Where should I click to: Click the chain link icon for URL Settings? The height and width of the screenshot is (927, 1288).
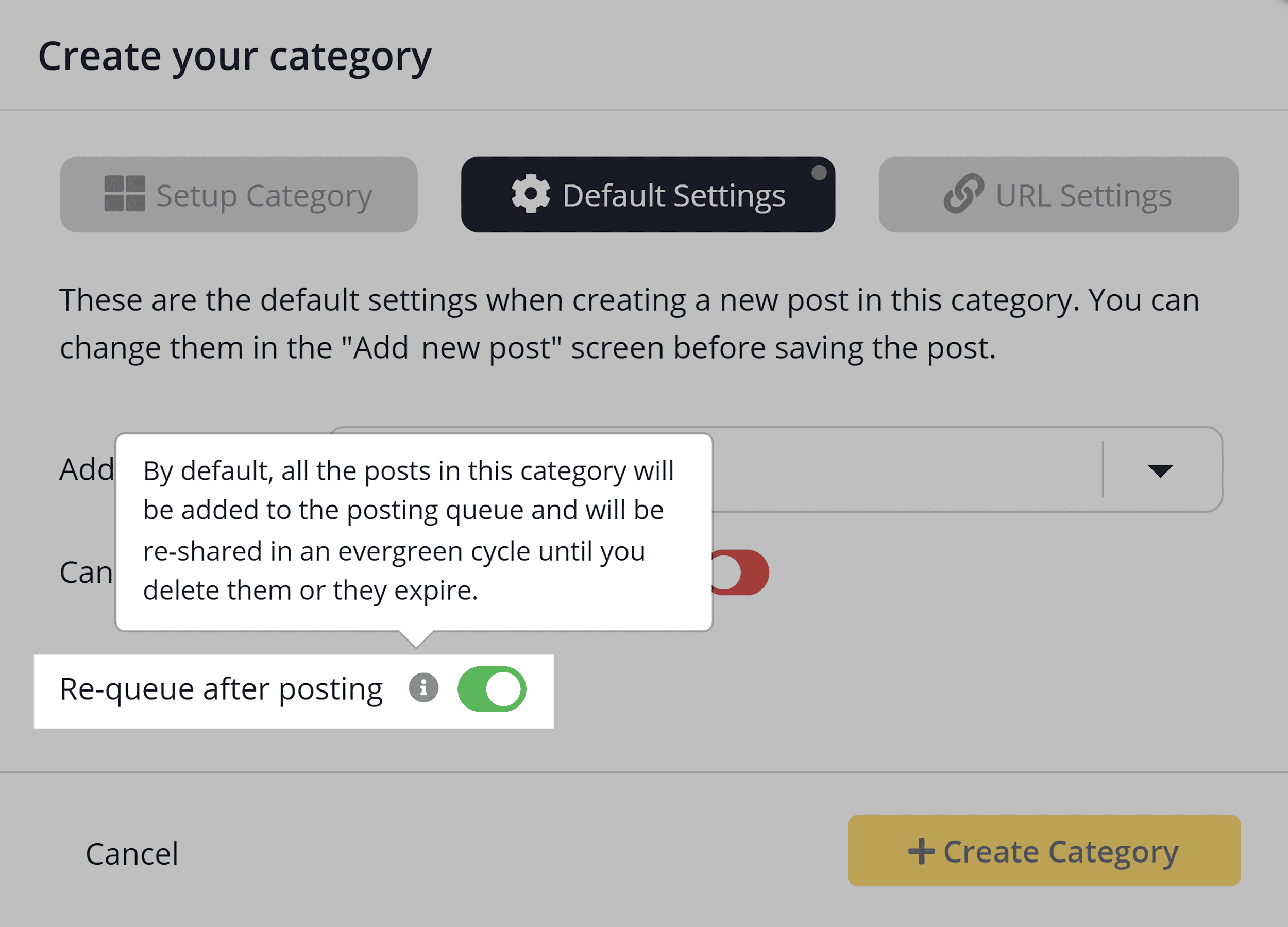point(965,194)
